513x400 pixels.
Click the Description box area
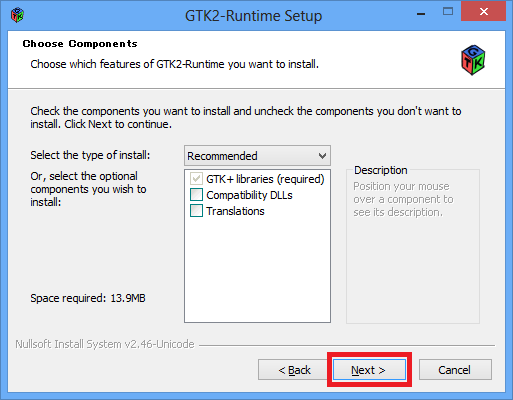pyautogui.click(x=413, y=247)
